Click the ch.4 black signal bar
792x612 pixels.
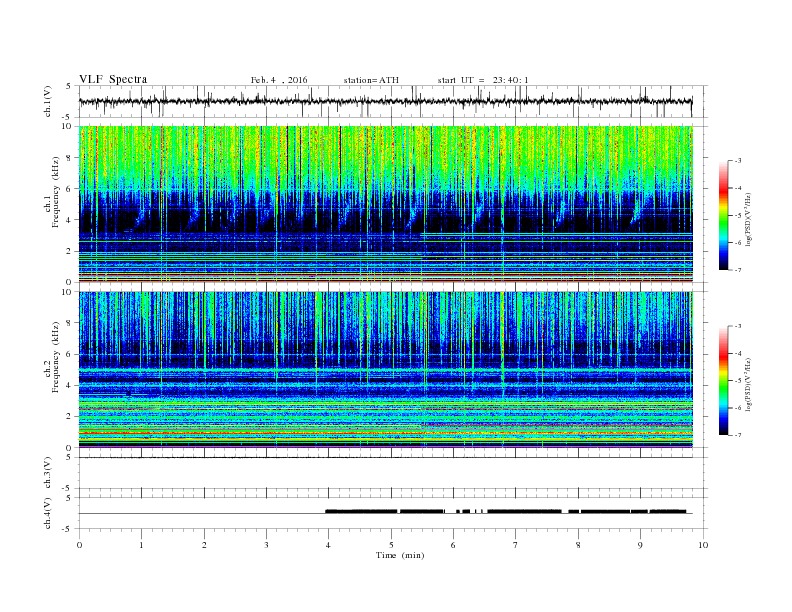tap(506, 511)
